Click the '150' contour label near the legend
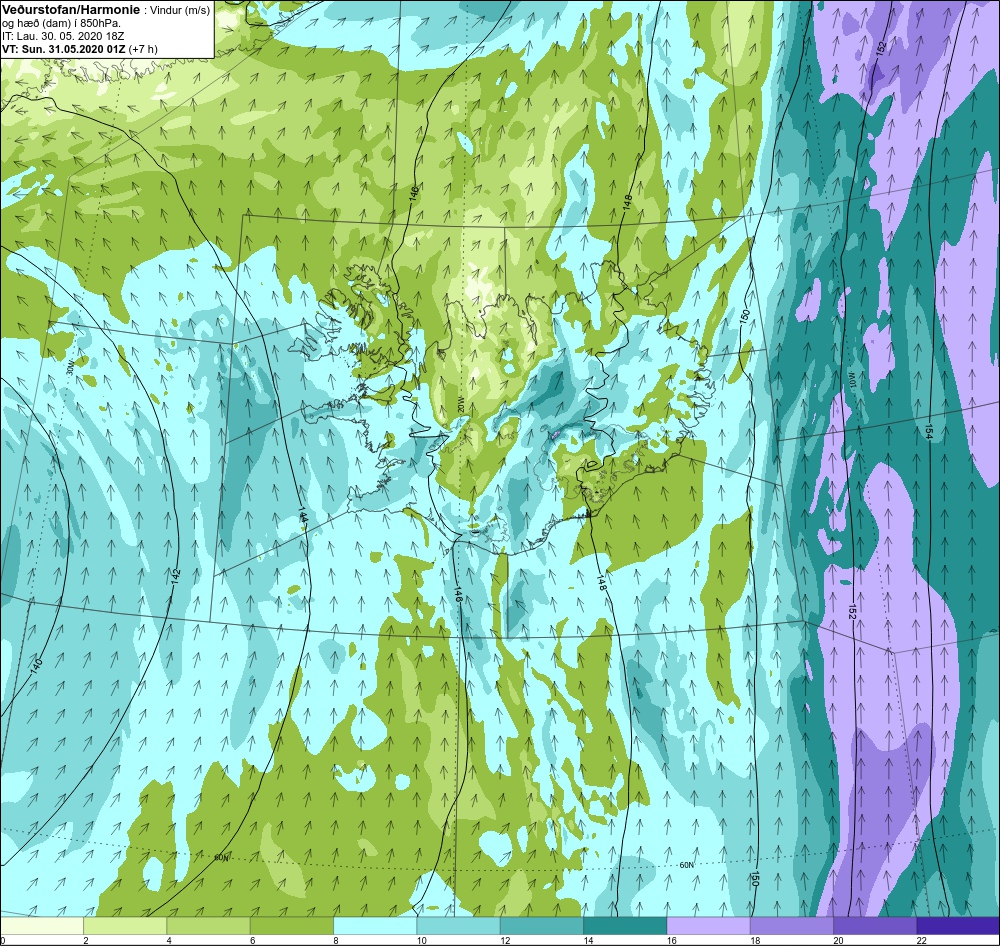 pos(755,878)
